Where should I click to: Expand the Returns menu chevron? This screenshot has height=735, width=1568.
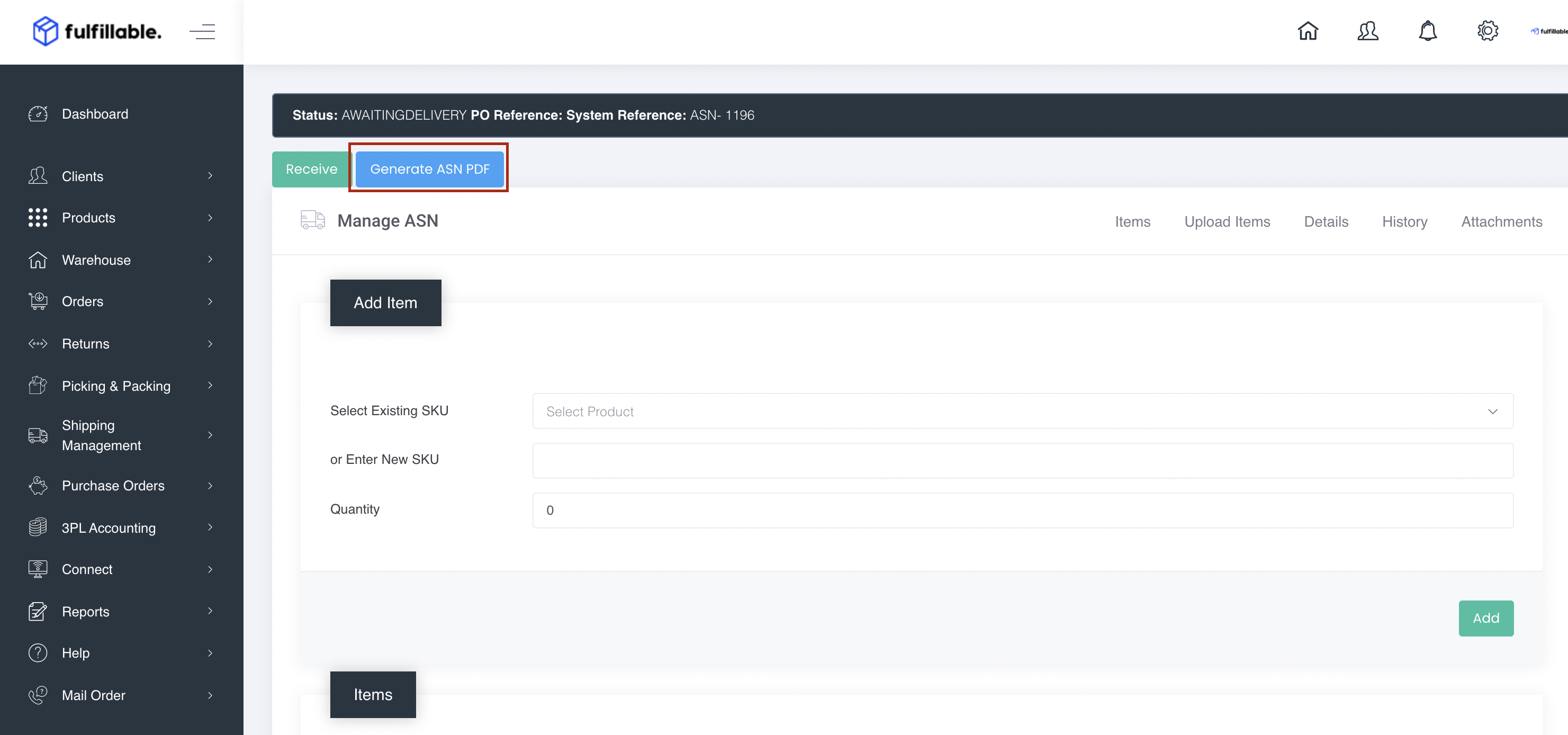[210, 344]
